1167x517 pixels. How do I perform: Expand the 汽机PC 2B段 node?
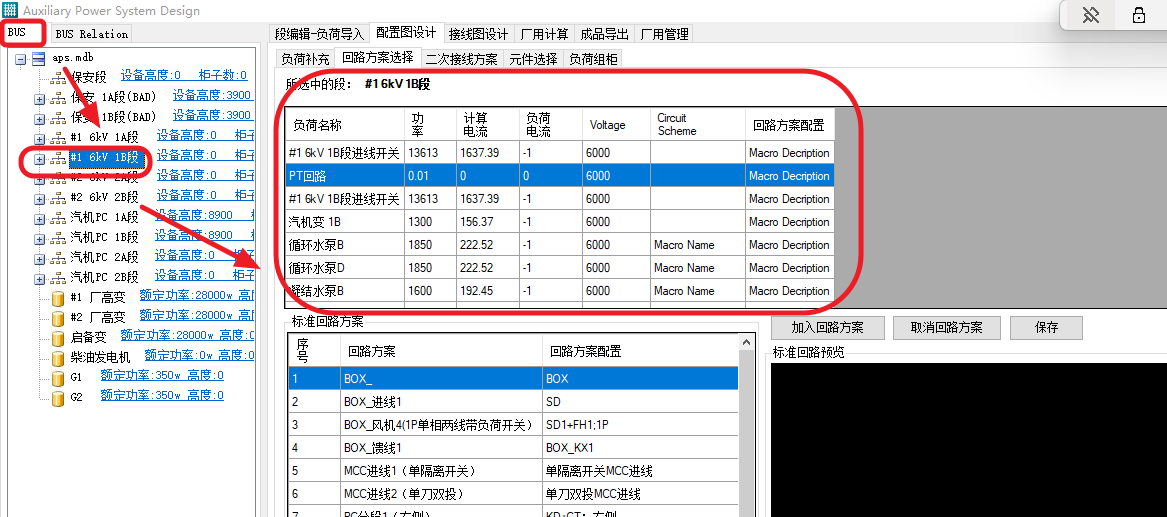click(x=39, y=279)
